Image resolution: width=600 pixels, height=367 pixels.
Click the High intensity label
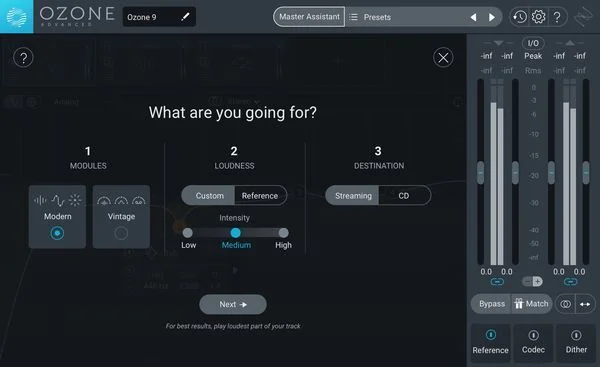pyautogui.click(x=284, y=245)
